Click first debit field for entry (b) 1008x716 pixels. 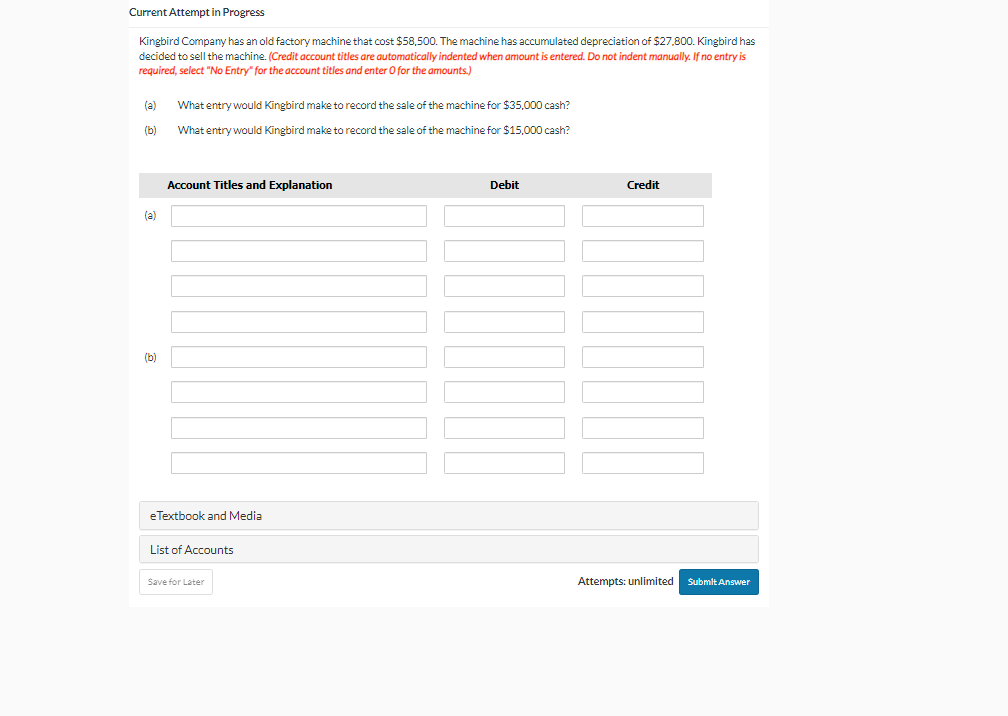505,357
